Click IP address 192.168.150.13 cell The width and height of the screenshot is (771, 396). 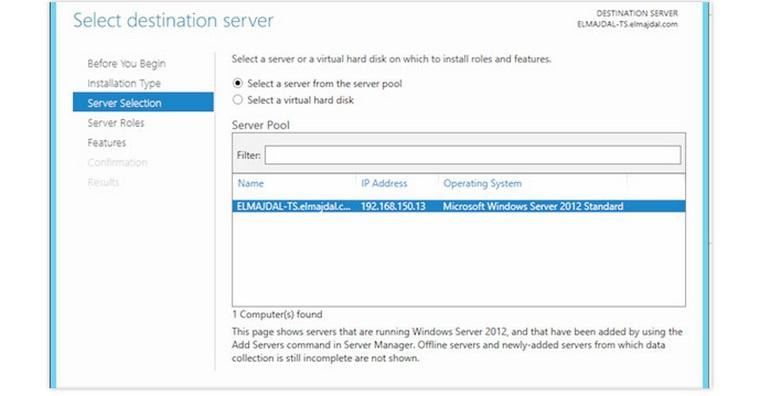coord(393,206)
